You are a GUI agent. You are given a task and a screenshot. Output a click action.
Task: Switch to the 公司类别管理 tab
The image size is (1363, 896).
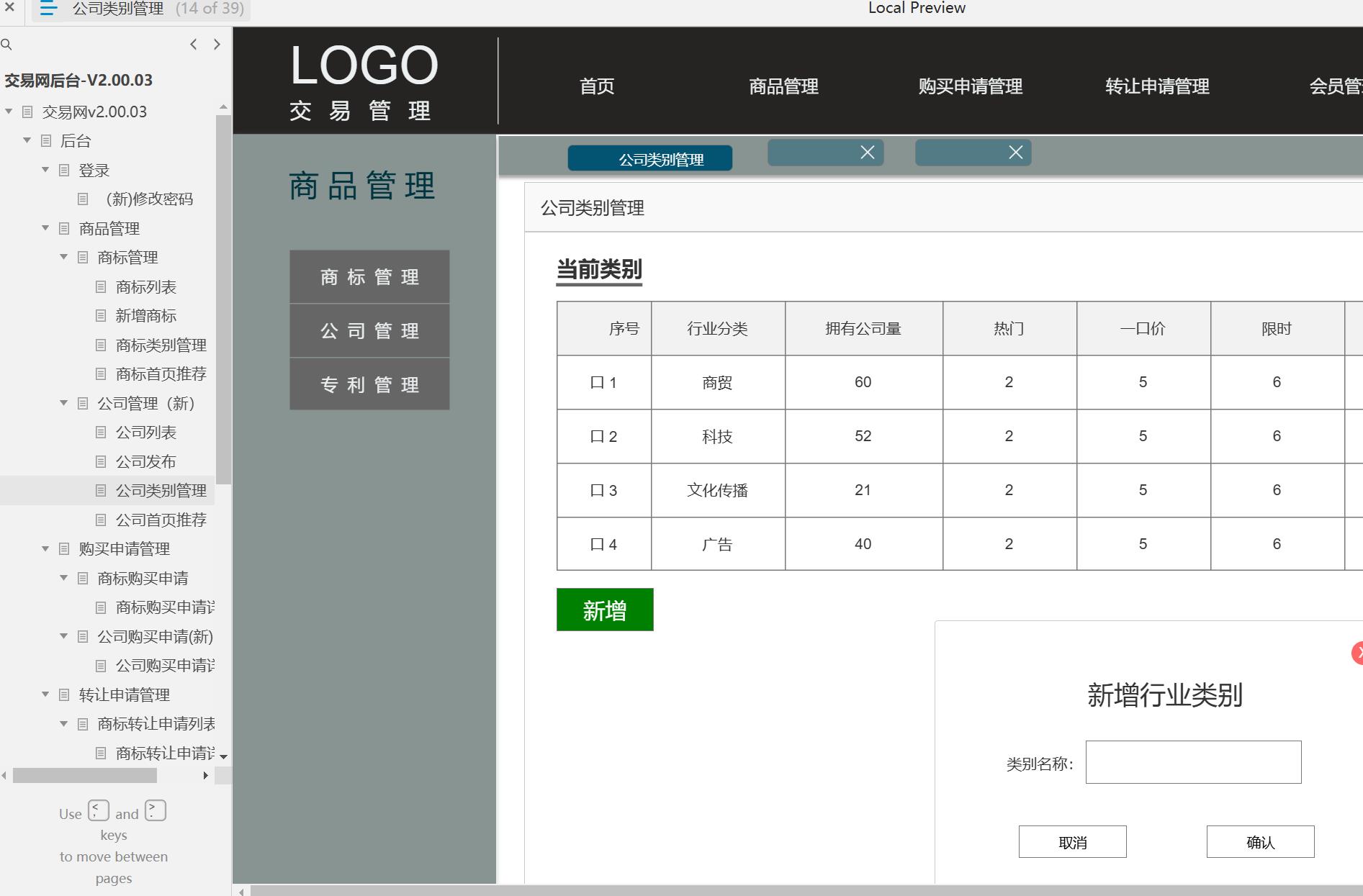point(650,158)
